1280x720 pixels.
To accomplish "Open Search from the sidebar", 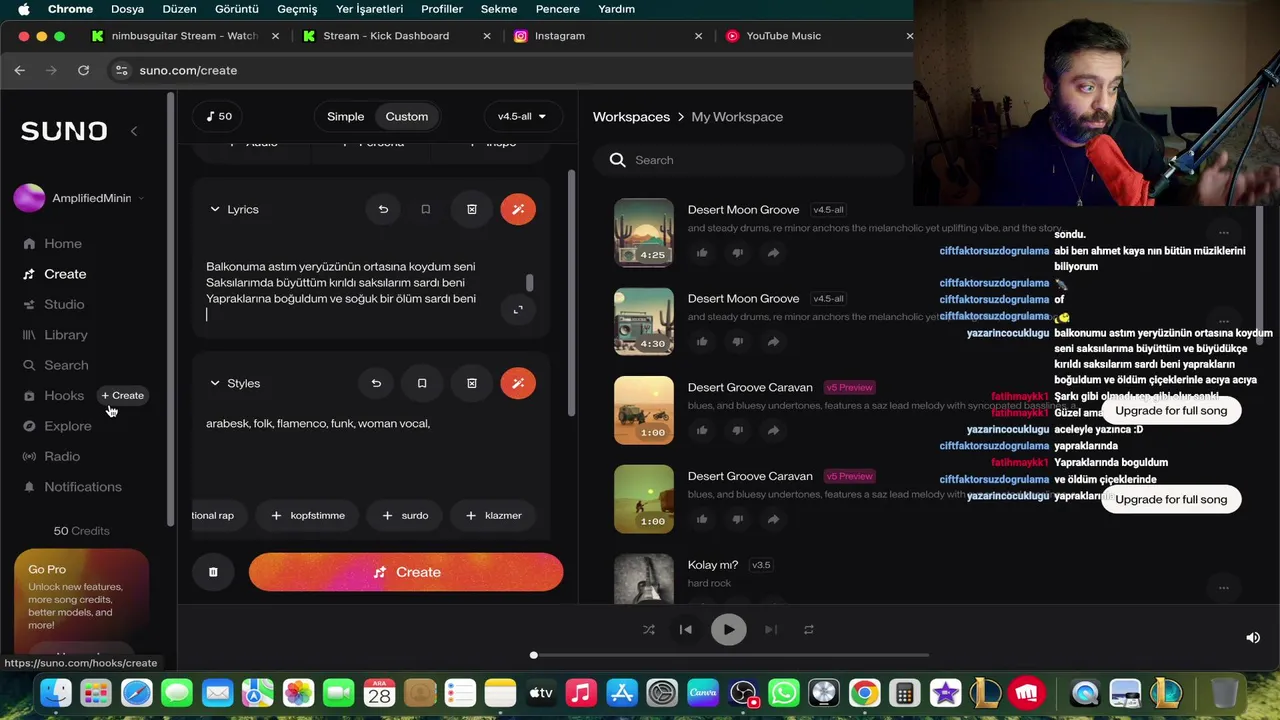I will coord(66,365).
